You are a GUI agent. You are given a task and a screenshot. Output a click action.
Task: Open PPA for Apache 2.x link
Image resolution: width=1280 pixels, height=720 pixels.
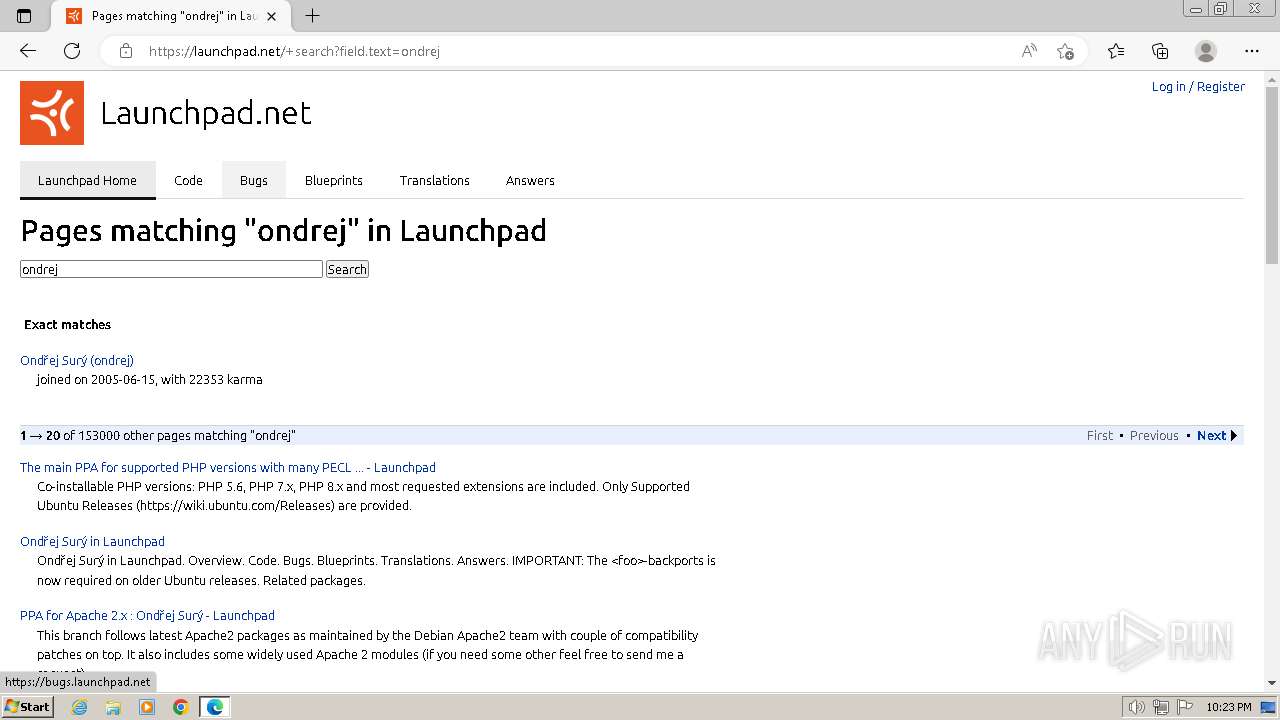coord(147,616)
